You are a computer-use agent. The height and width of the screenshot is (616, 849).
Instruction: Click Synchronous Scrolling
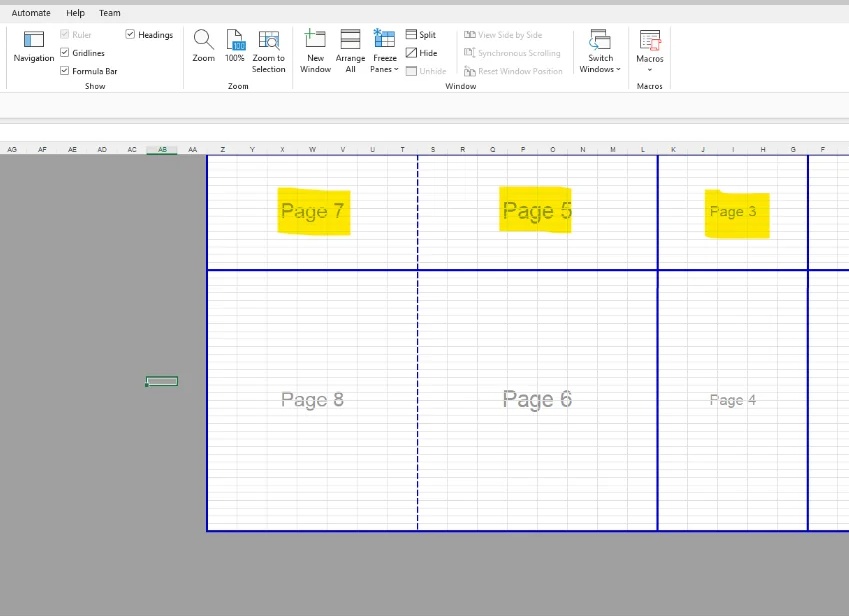(512, 53)
